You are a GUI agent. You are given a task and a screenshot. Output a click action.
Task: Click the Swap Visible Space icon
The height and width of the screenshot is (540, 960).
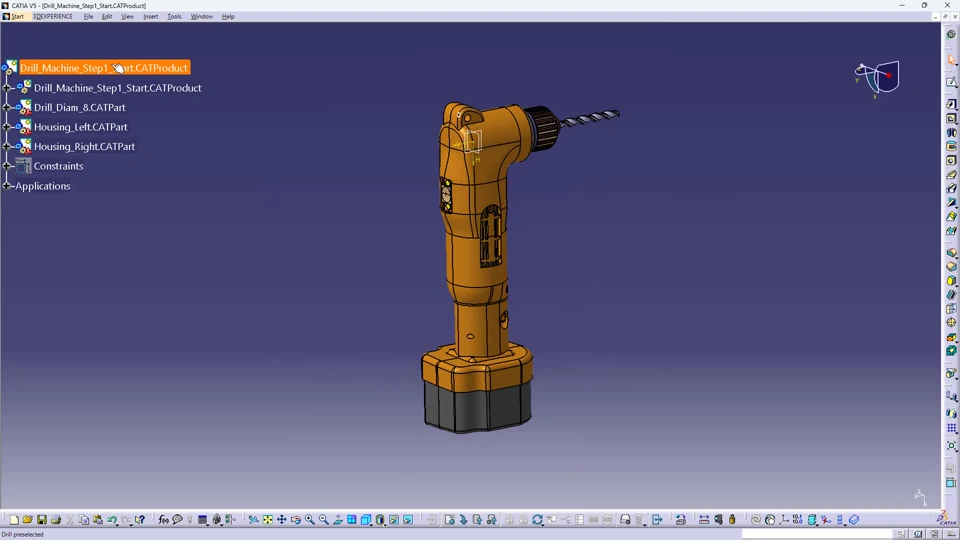408,520
